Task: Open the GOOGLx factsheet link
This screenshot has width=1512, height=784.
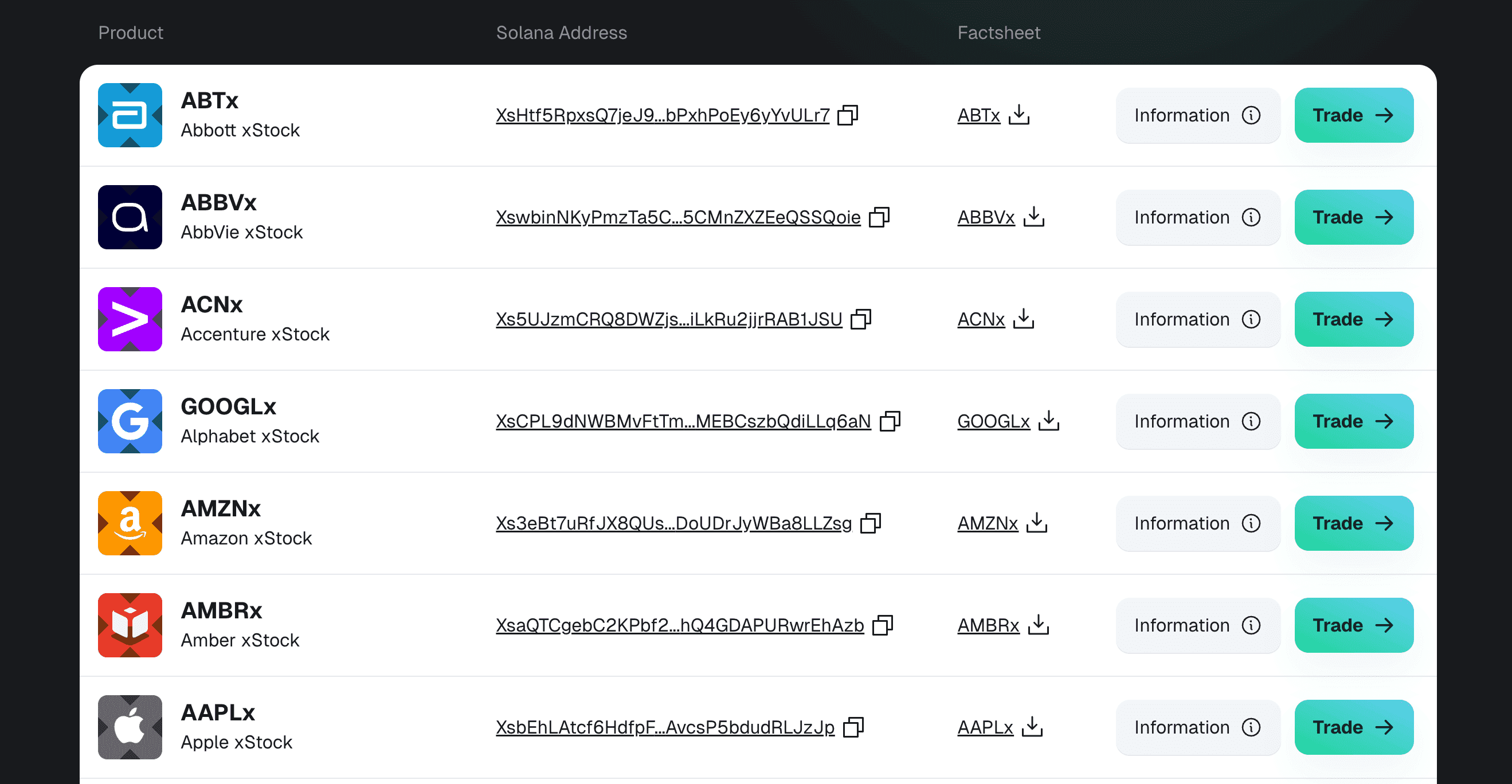Action: pyautogui.click(x=994, y=421)
